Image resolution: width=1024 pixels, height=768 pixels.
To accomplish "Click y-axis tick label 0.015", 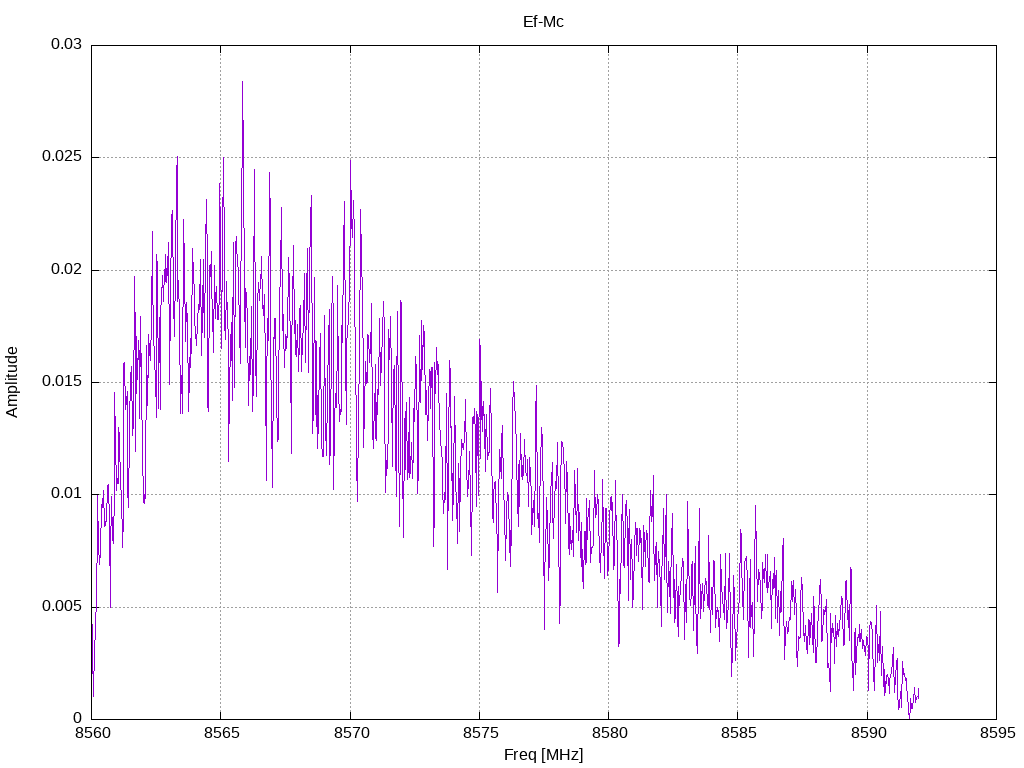I will 62,381.
